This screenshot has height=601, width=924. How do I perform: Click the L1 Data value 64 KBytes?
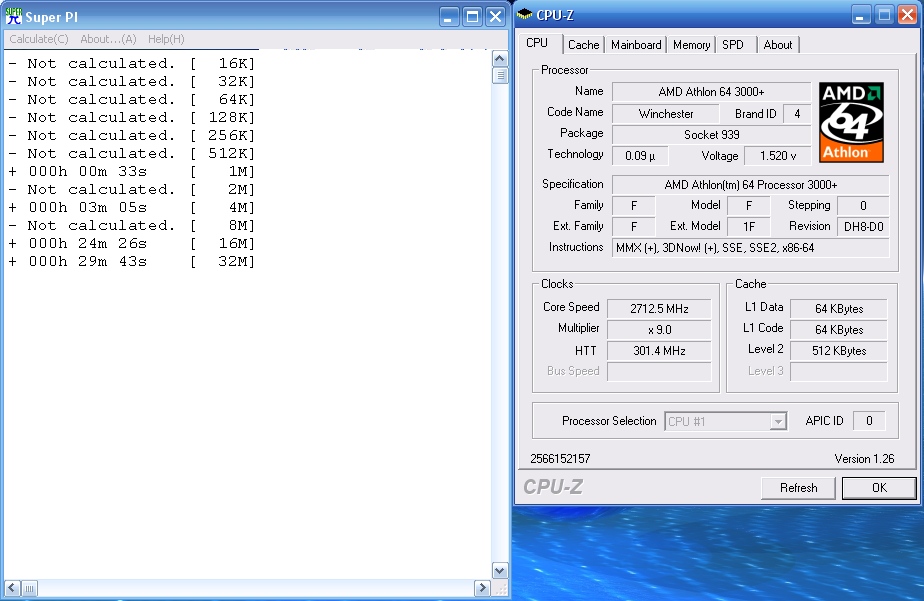coord(839,309)
